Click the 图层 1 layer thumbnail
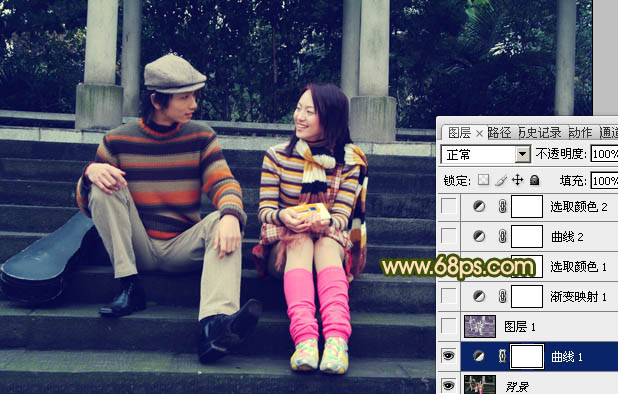The image size is (618, 394). (480, 326)
